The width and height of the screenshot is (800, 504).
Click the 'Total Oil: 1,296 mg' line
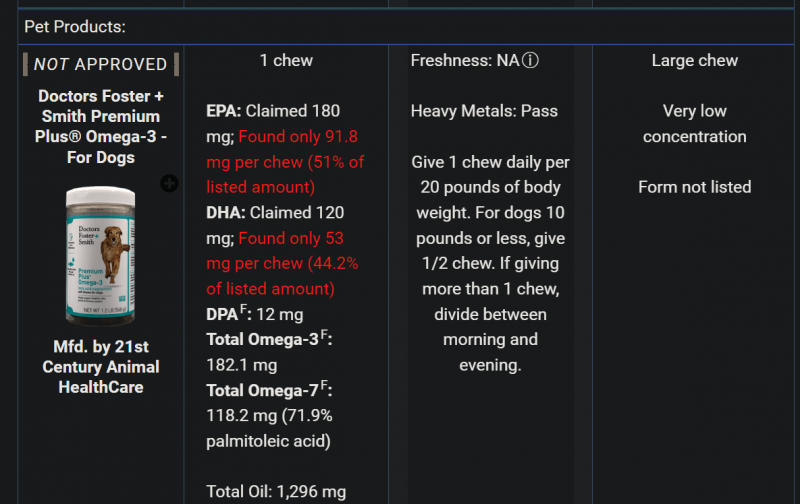click(276, 491)
